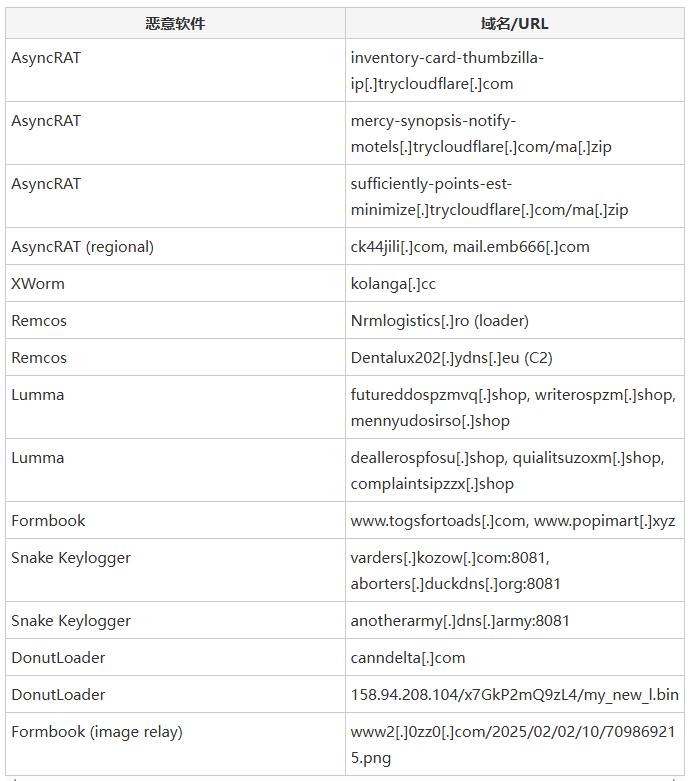Viewport: 691px width, 781px height.
Task: Click the kolanga[.]cc domain cell
Action: point(515,283)
